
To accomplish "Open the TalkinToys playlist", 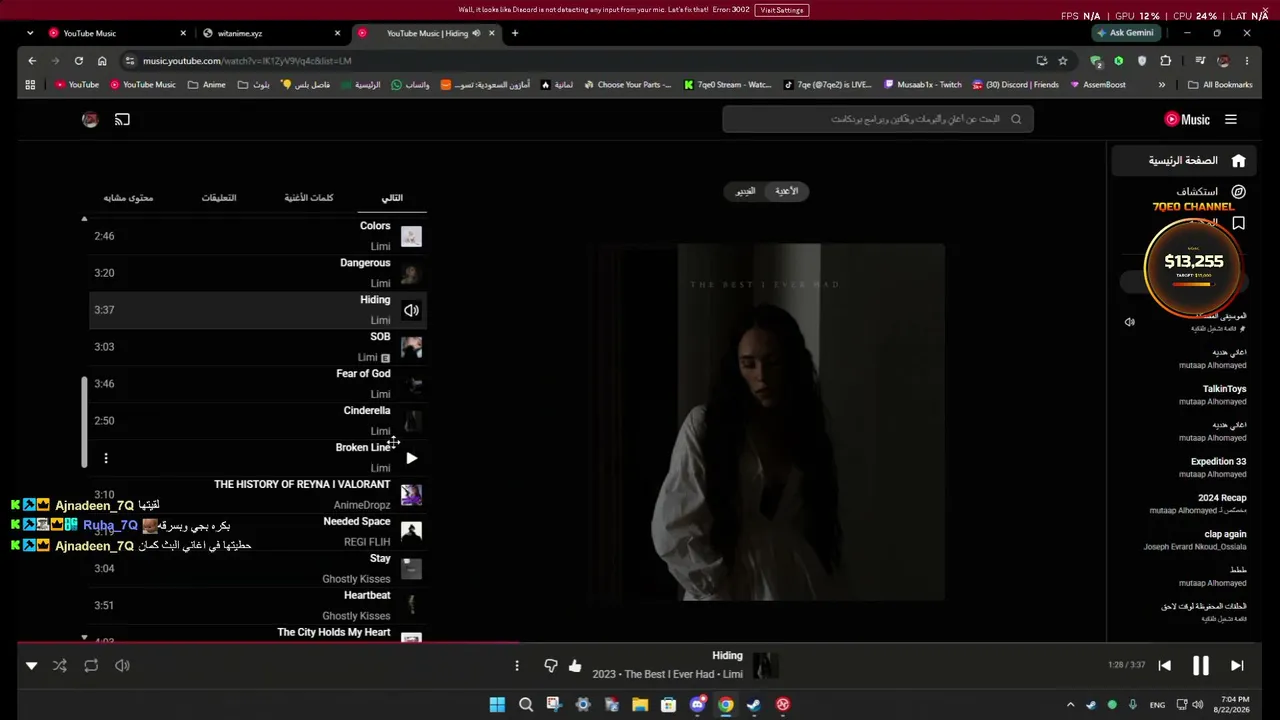I will pyautogui.click(x=1212, y=395).
